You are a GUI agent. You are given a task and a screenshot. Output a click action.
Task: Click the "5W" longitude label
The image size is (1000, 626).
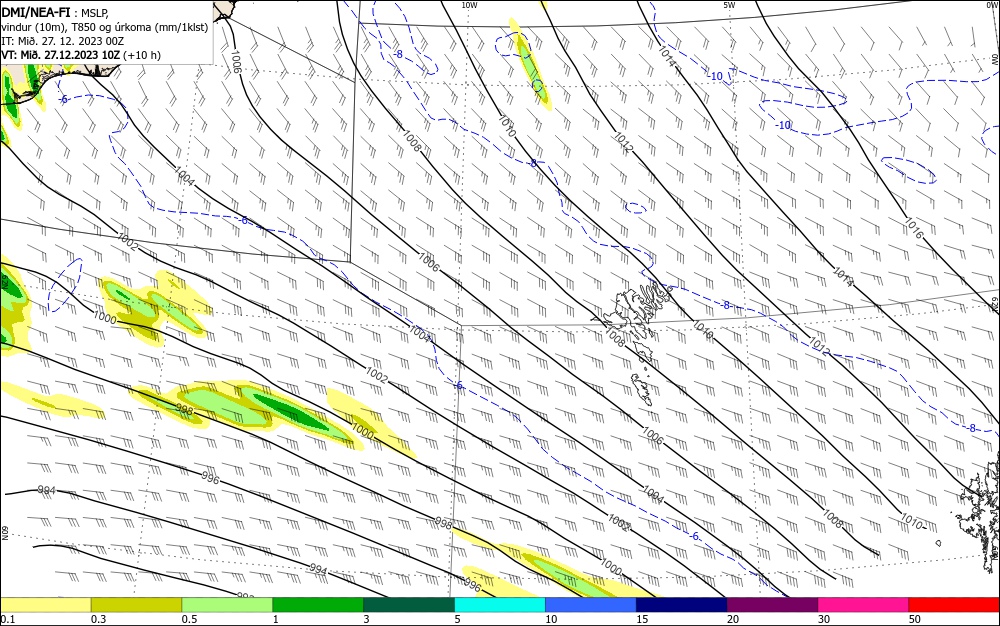click(729, 5)
